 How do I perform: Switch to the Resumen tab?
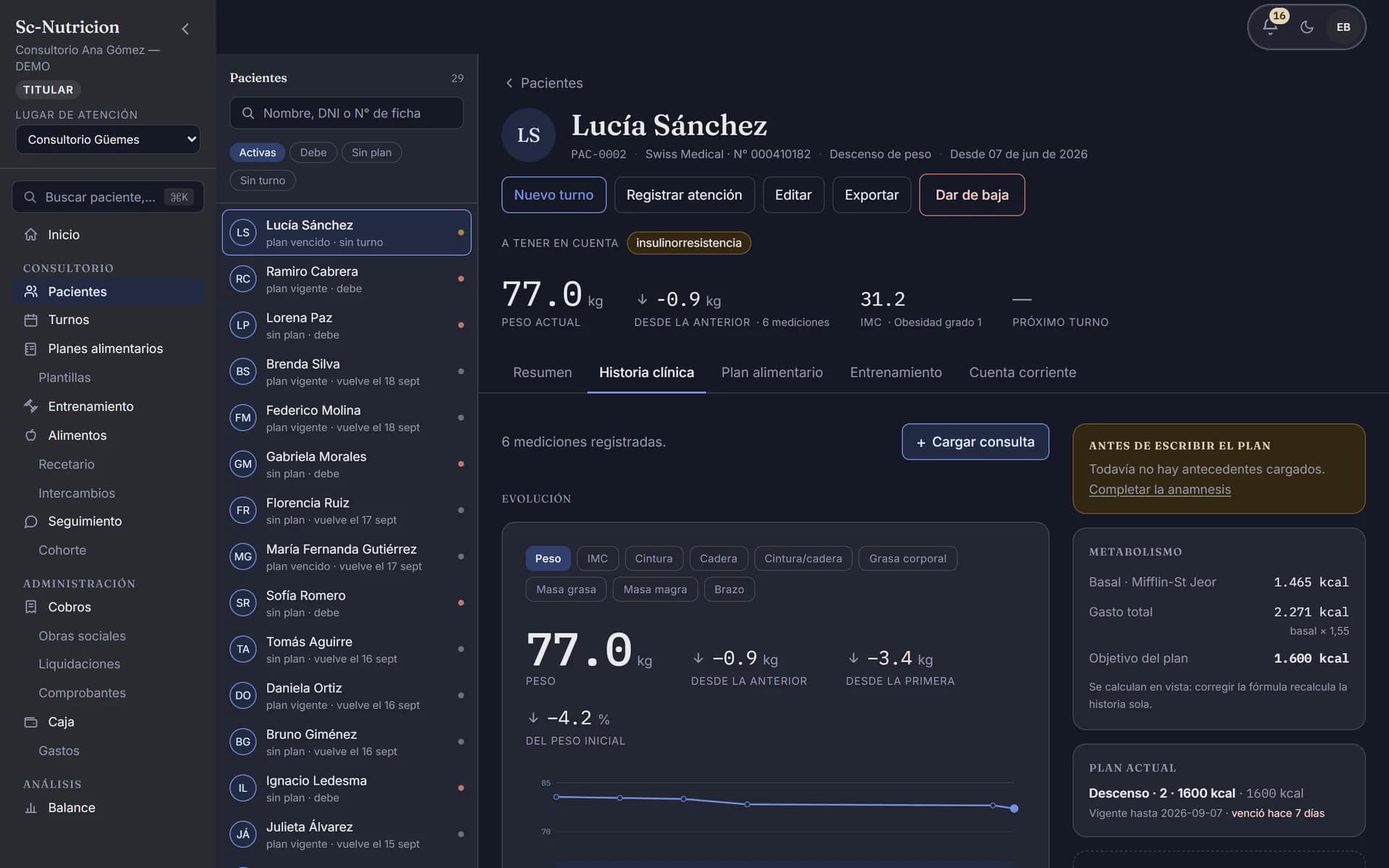(x=543, y=373)
